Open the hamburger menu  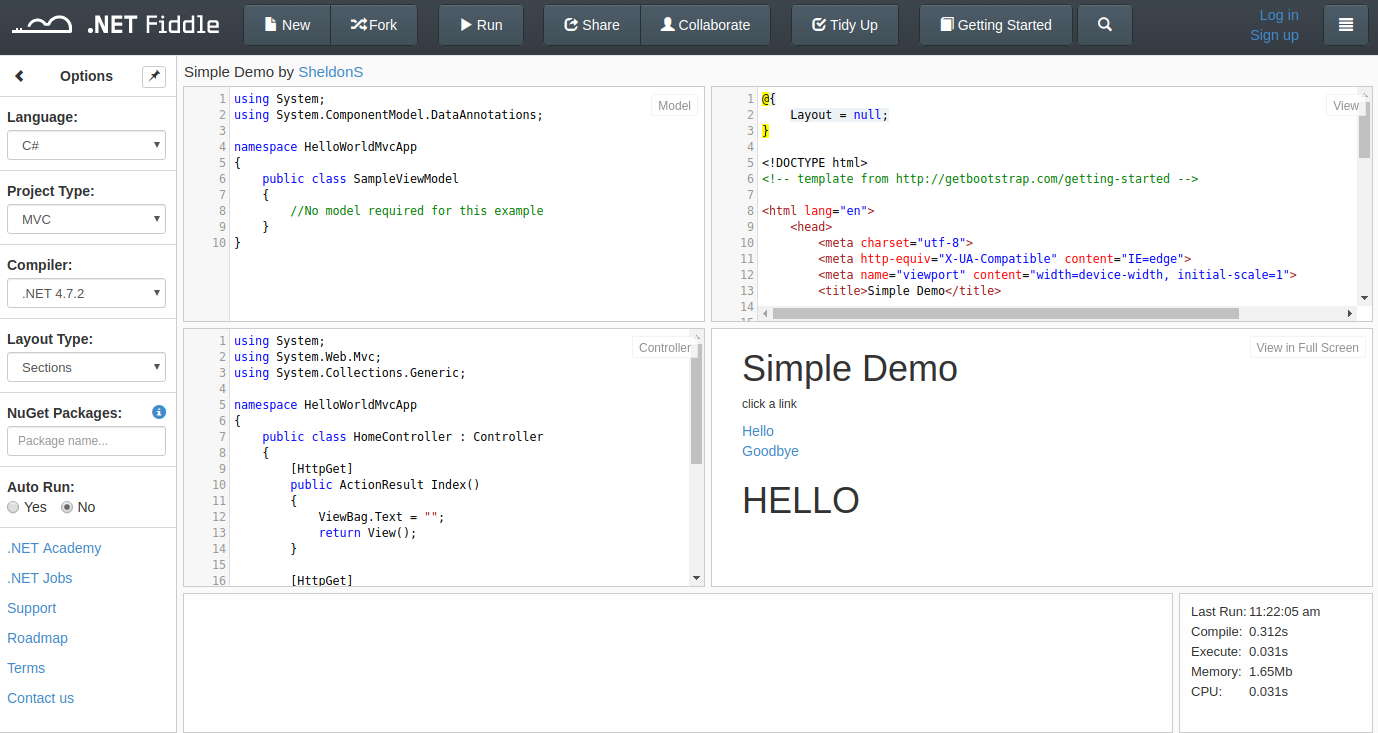[1345, 25]
